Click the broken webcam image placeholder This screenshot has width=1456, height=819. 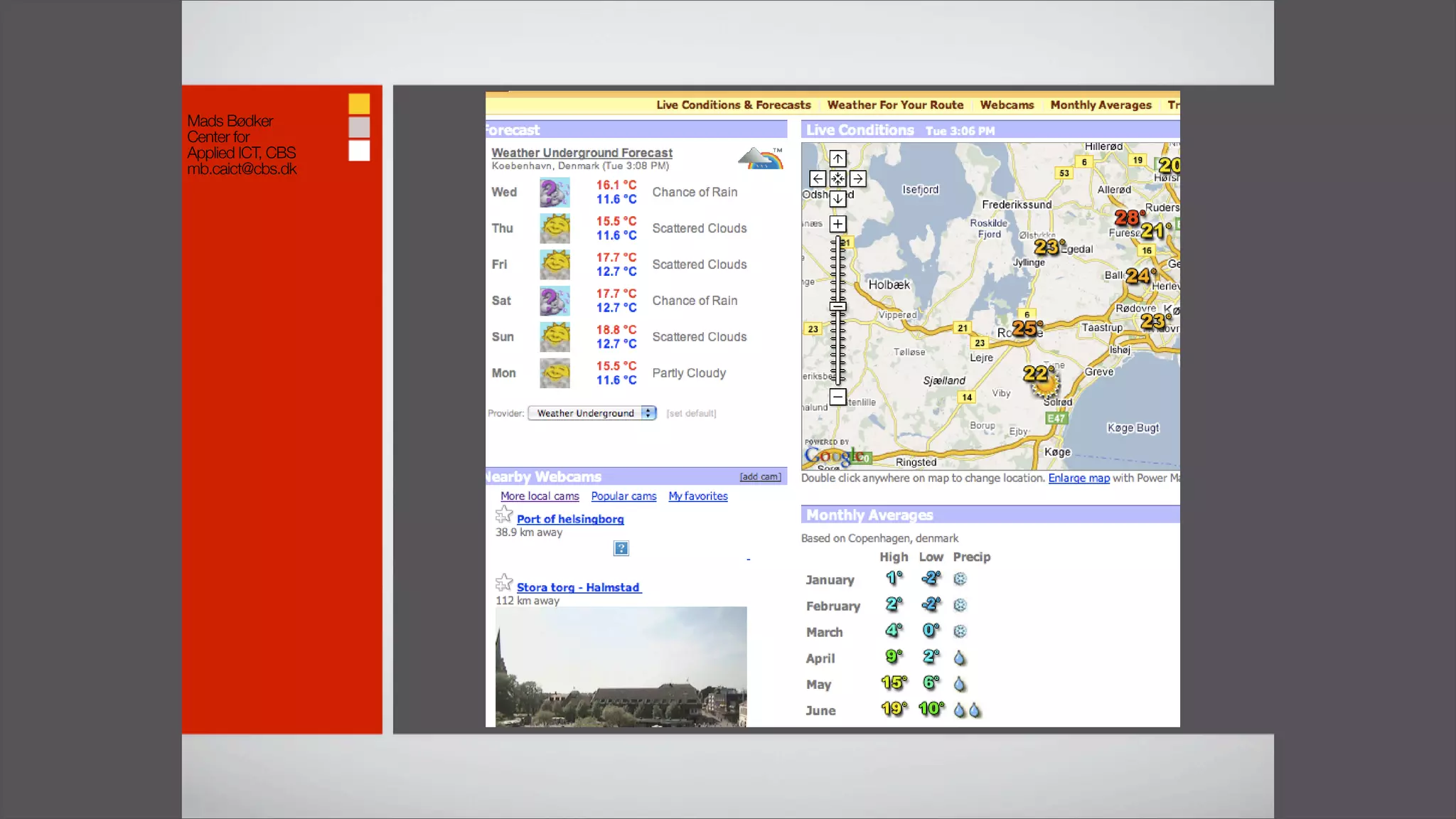tap(621, 548)
